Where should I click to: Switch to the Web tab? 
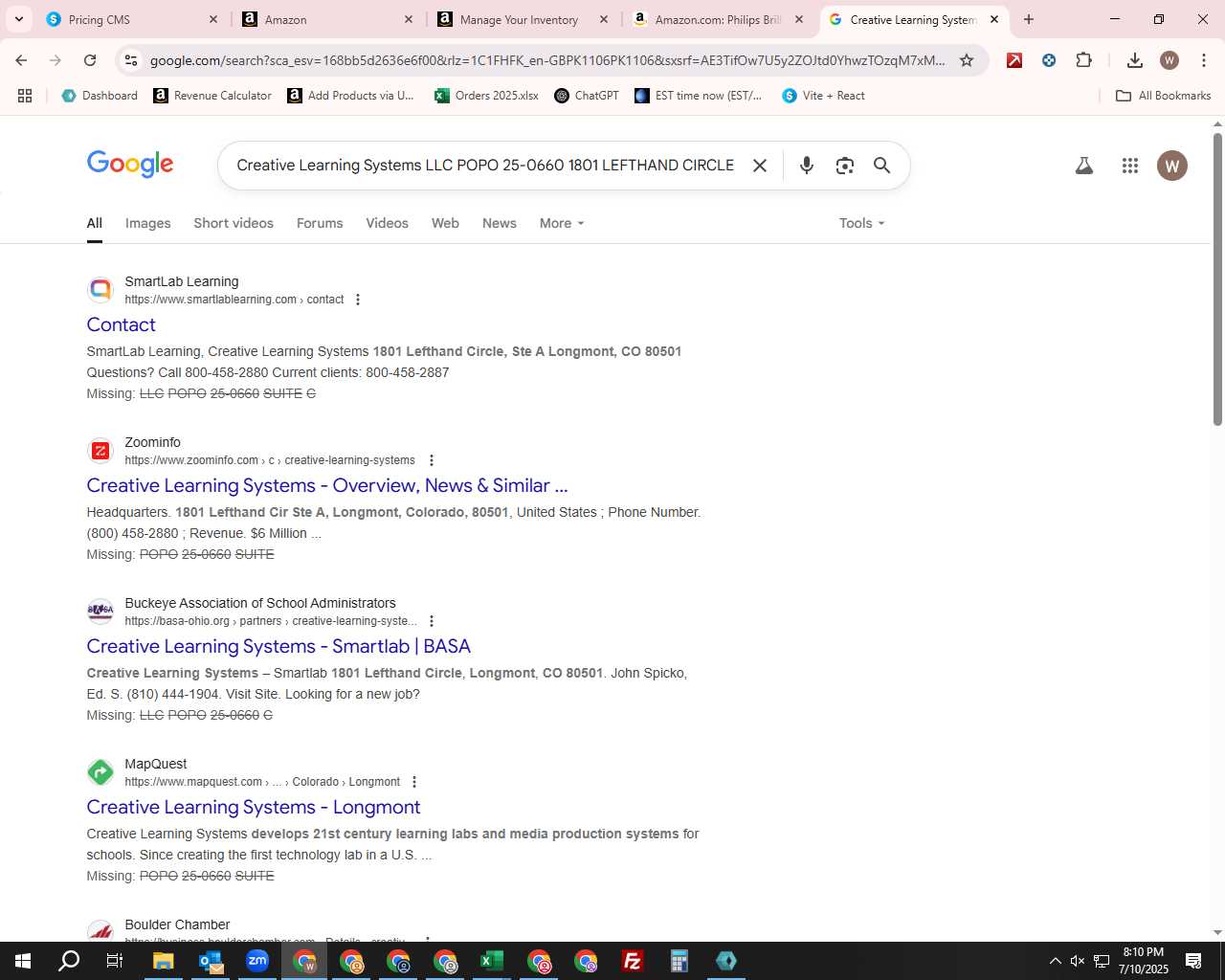click(445, 223)
